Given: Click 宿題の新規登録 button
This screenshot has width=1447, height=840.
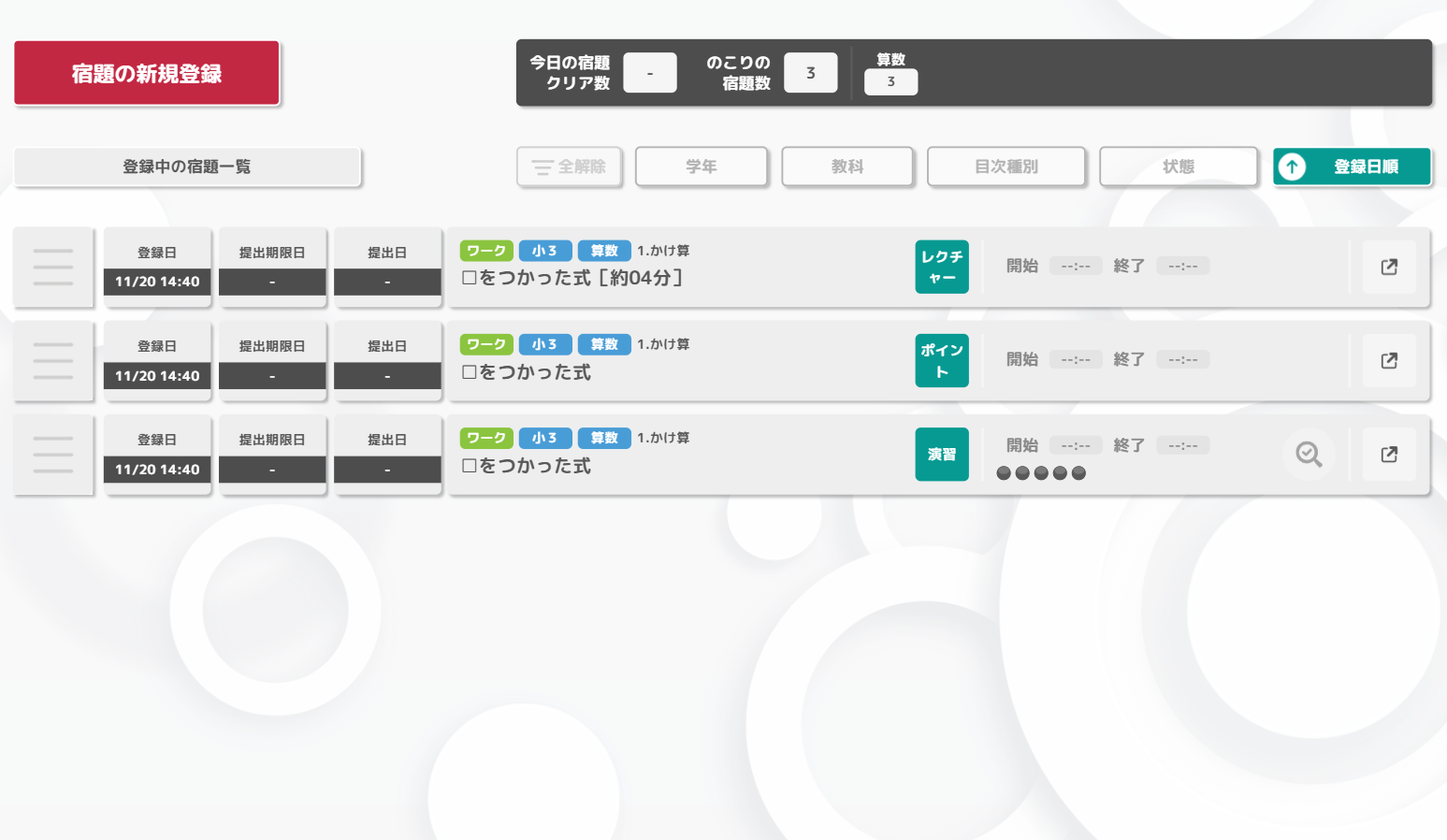Looking at the screenshot, I should pyautogui.click(x=147, y=73).
